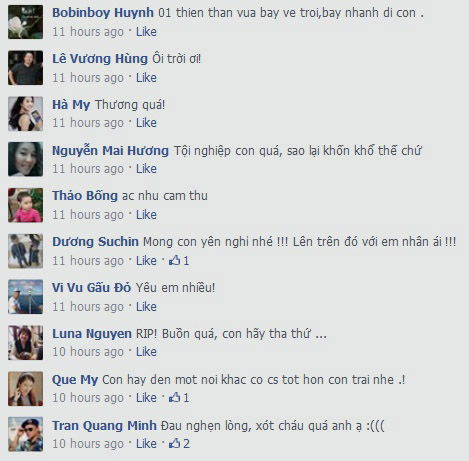The image size is (469, 461).
Task: Click thumbs-up icon on Dương Suchin's comment
Action: pos(175,260)
